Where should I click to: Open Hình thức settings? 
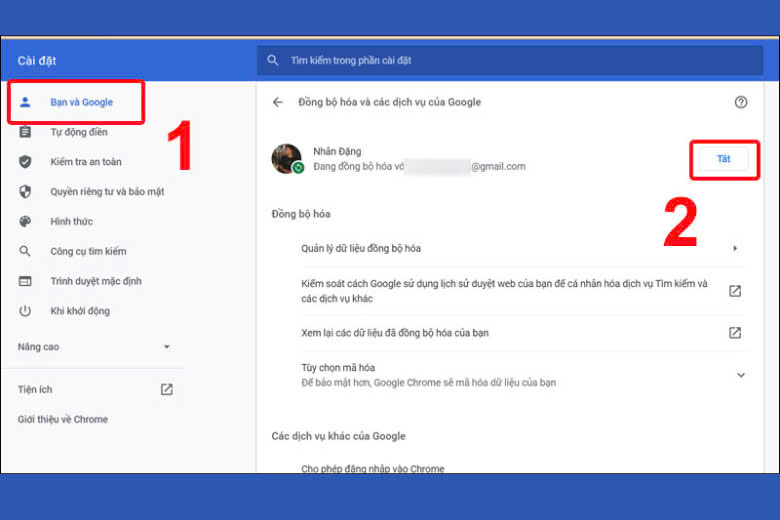[x=71, y=221]
